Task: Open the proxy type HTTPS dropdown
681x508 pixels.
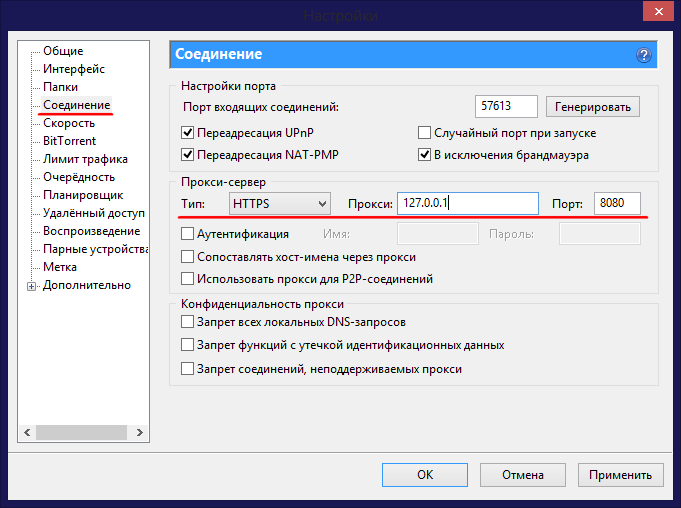Action: click(x=279, y=204)
